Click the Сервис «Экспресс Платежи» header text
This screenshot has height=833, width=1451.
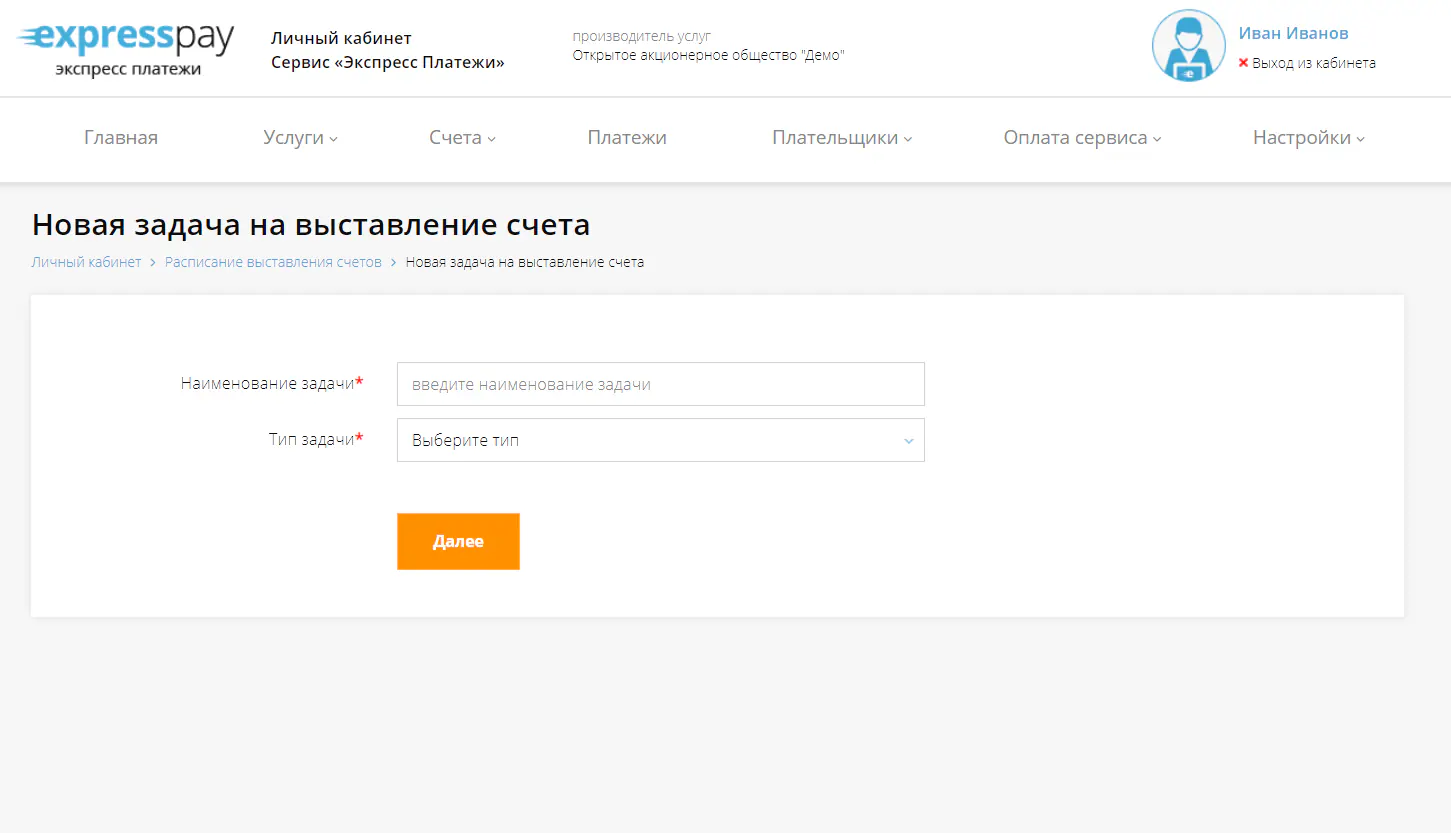point(386,62)
